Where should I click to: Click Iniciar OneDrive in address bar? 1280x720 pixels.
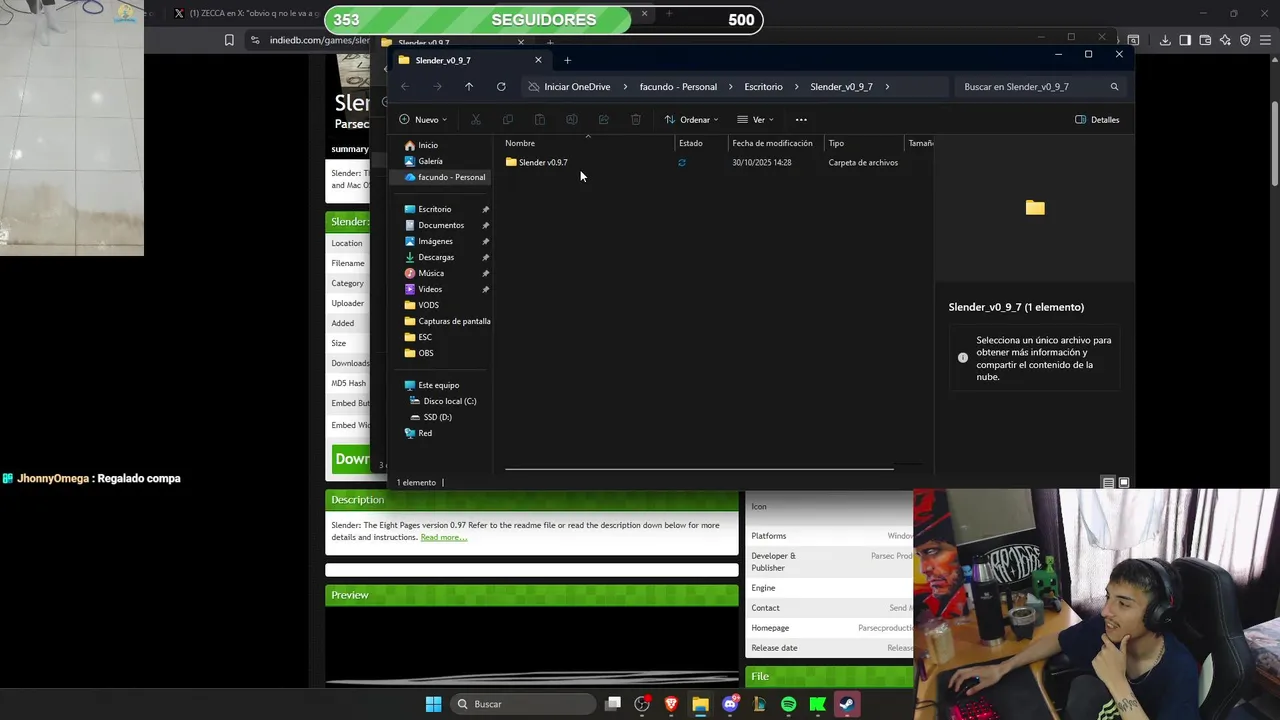click(x=577, y=87)
